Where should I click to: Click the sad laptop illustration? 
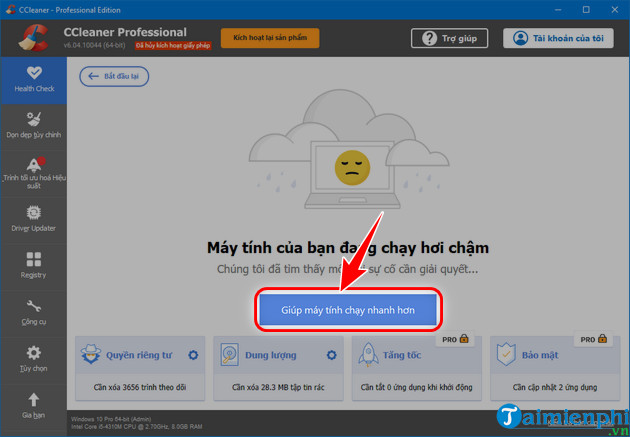(x=349, y=149)
